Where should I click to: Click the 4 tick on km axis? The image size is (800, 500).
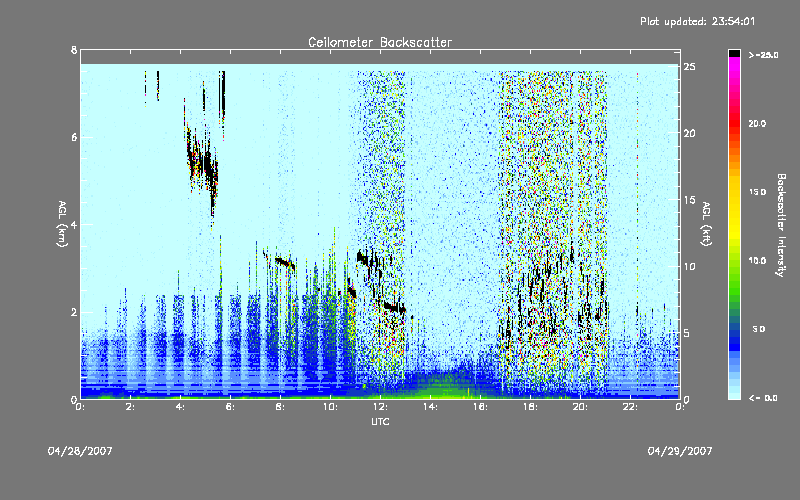pyautogui.click(x=74, y=224)
